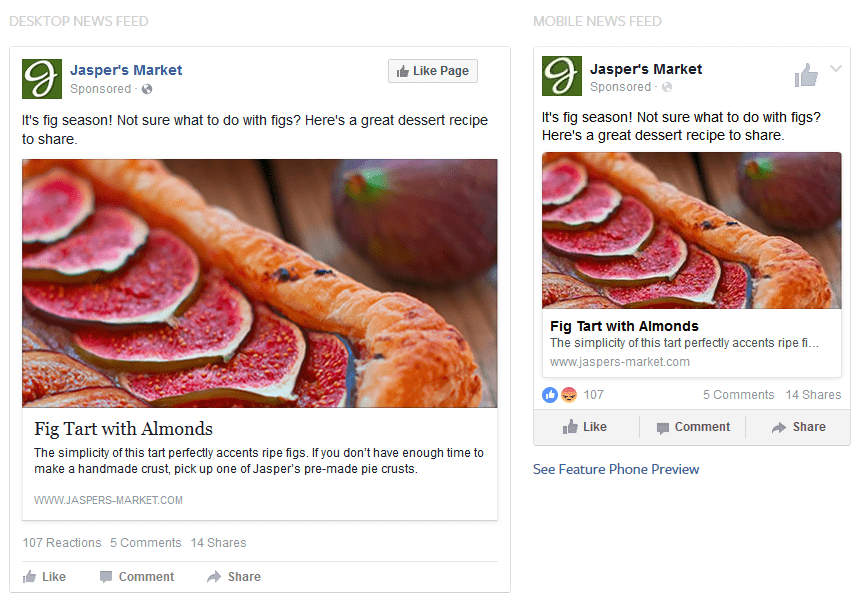Click the Jasper's Market page name on desktop post
863x608 pixels.
126,70
